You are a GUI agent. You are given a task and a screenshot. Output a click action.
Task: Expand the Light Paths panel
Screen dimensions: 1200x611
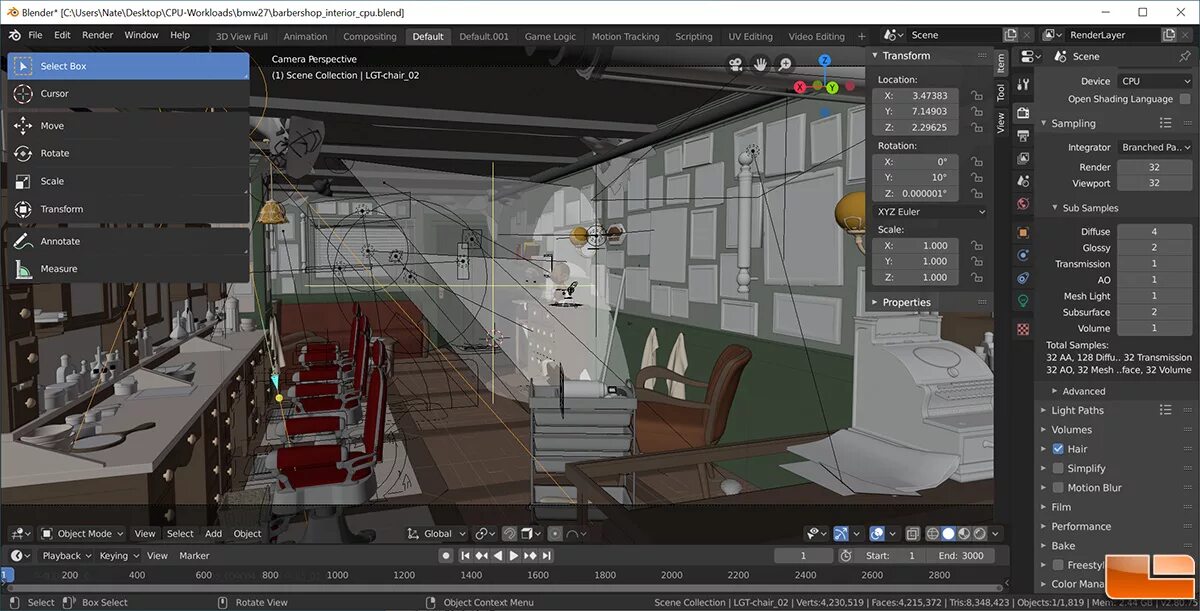1077,410
